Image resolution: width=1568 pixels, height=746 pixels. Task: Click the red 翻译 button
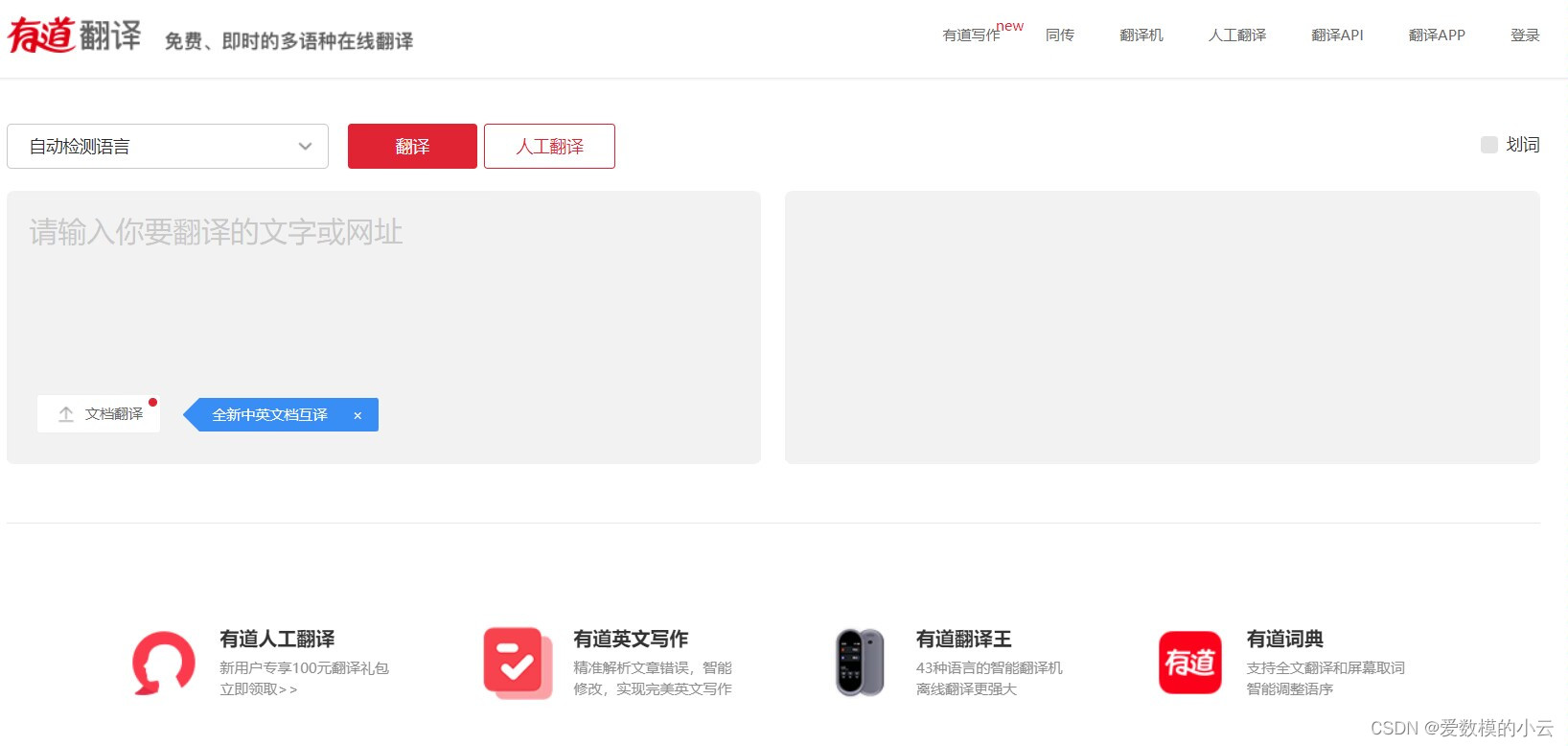412,146
